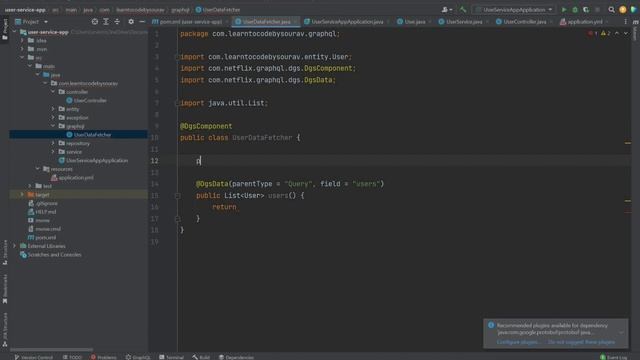
Task: Open Project panel gear options
Action: (131, 22)
